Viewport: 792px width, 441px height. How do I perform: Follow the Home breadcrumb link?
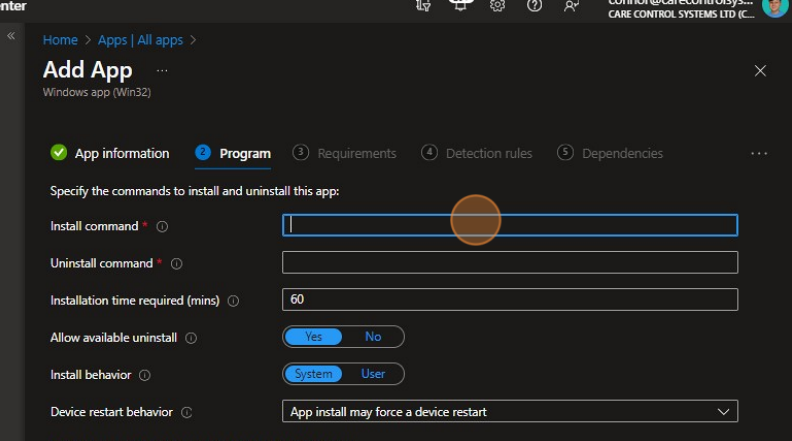(60, 40)
